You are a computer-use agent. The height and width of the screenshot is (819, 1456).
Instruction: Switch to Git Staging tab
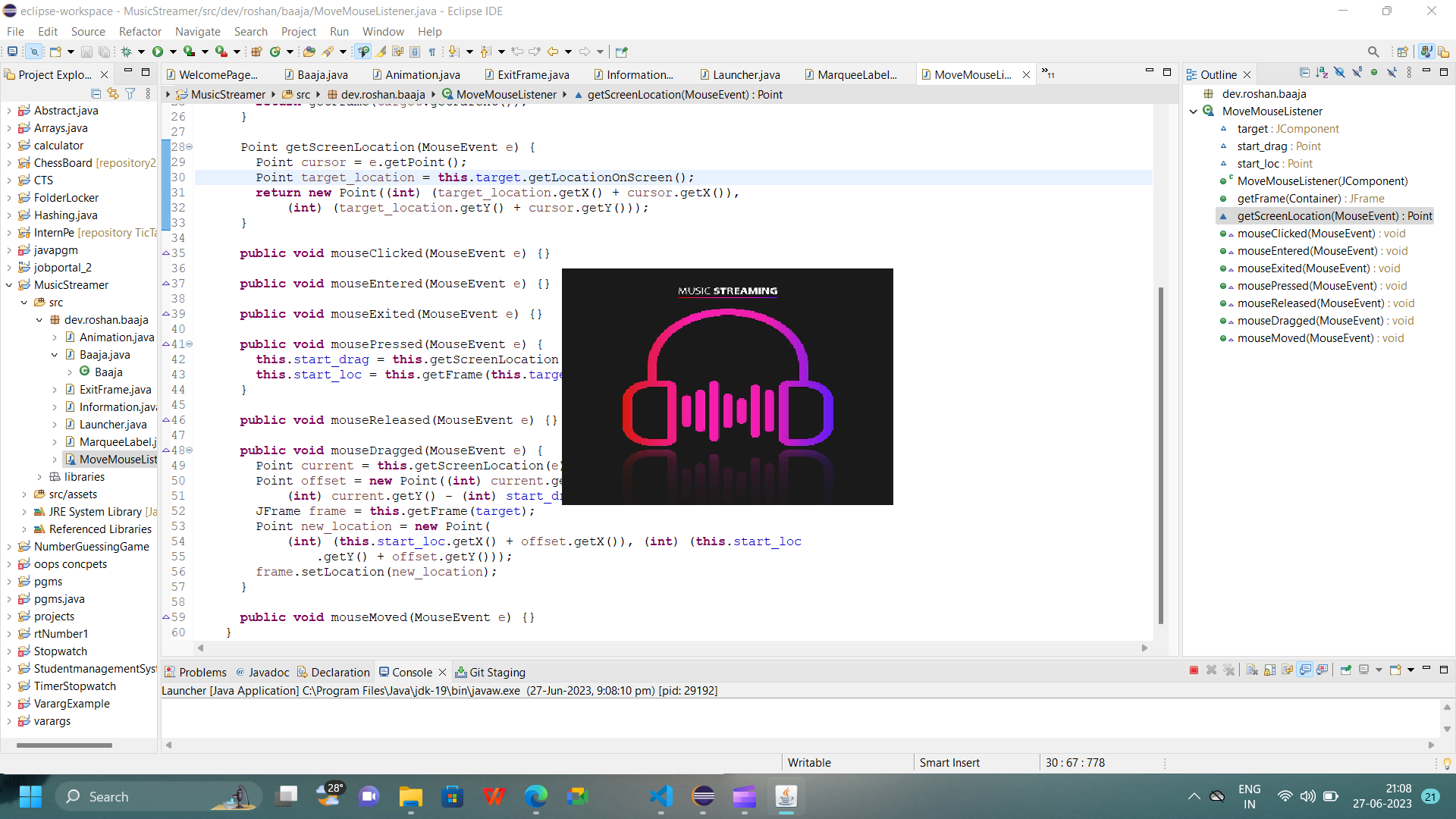click(490, 672)
